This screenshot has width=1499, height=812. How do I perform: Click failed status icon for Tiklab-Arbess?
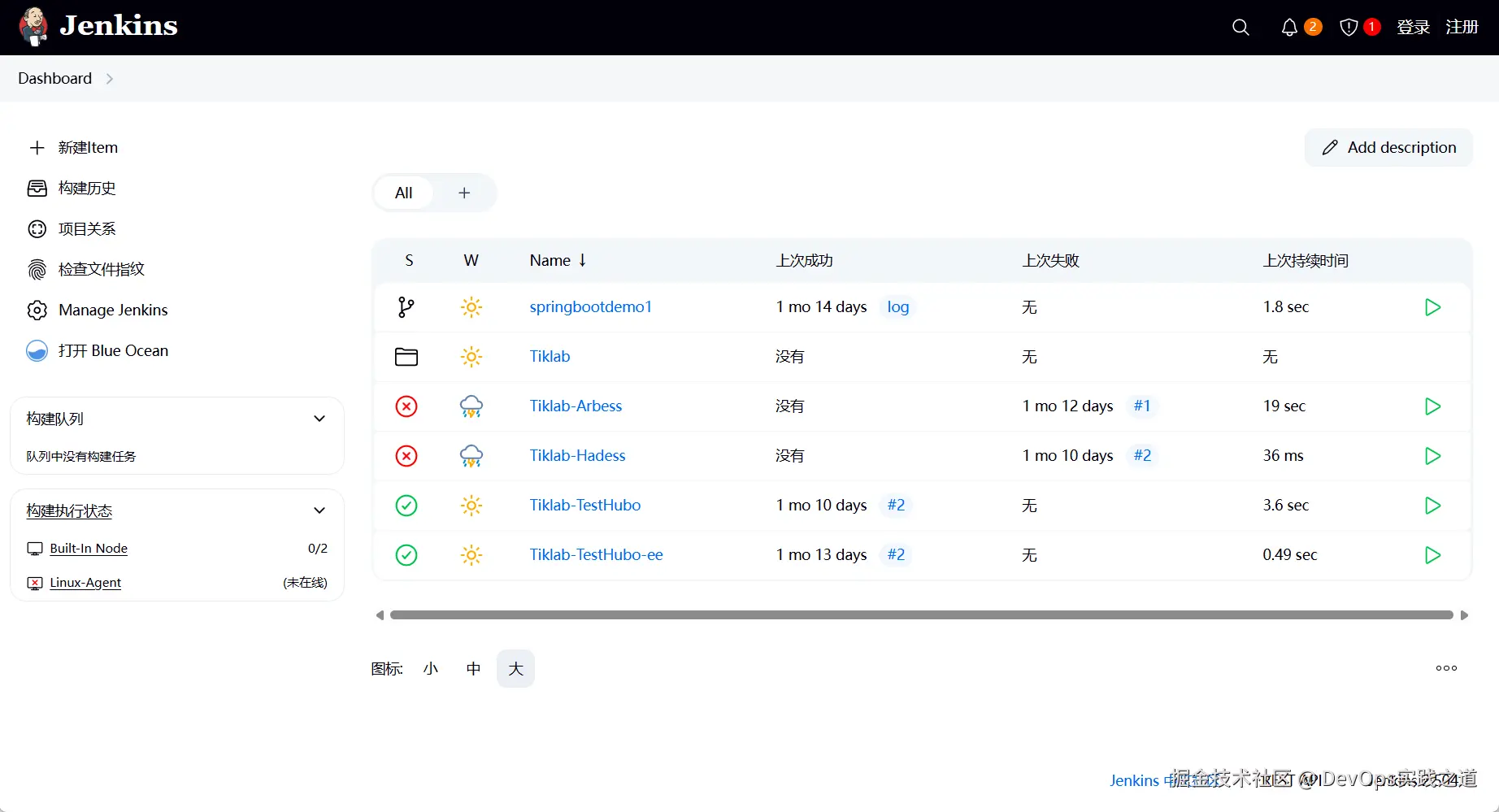click(406, 406)
